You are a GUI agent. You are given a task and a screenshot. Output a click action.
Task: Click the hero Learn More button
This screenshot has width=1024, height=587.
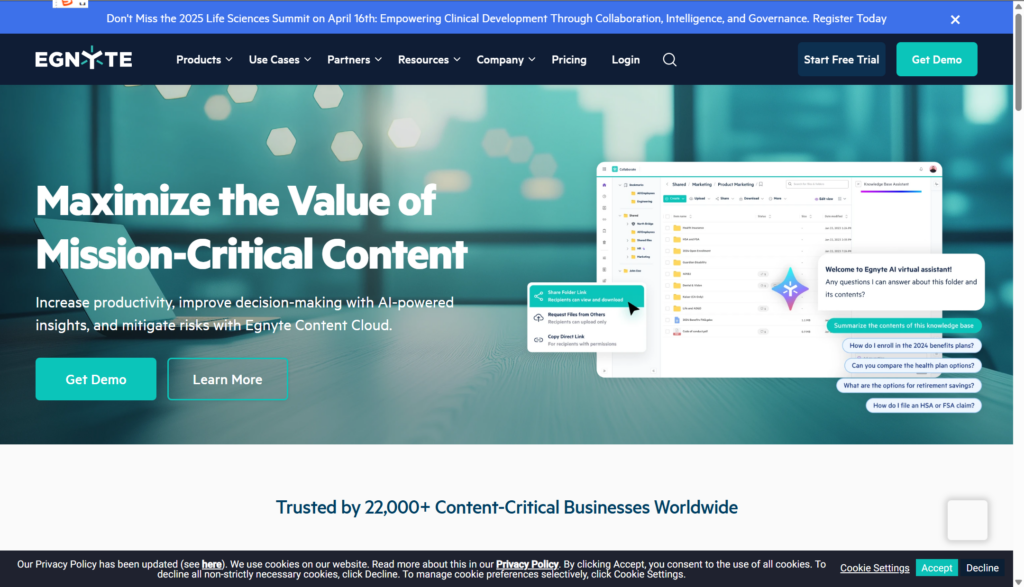(x=228, y=379)
